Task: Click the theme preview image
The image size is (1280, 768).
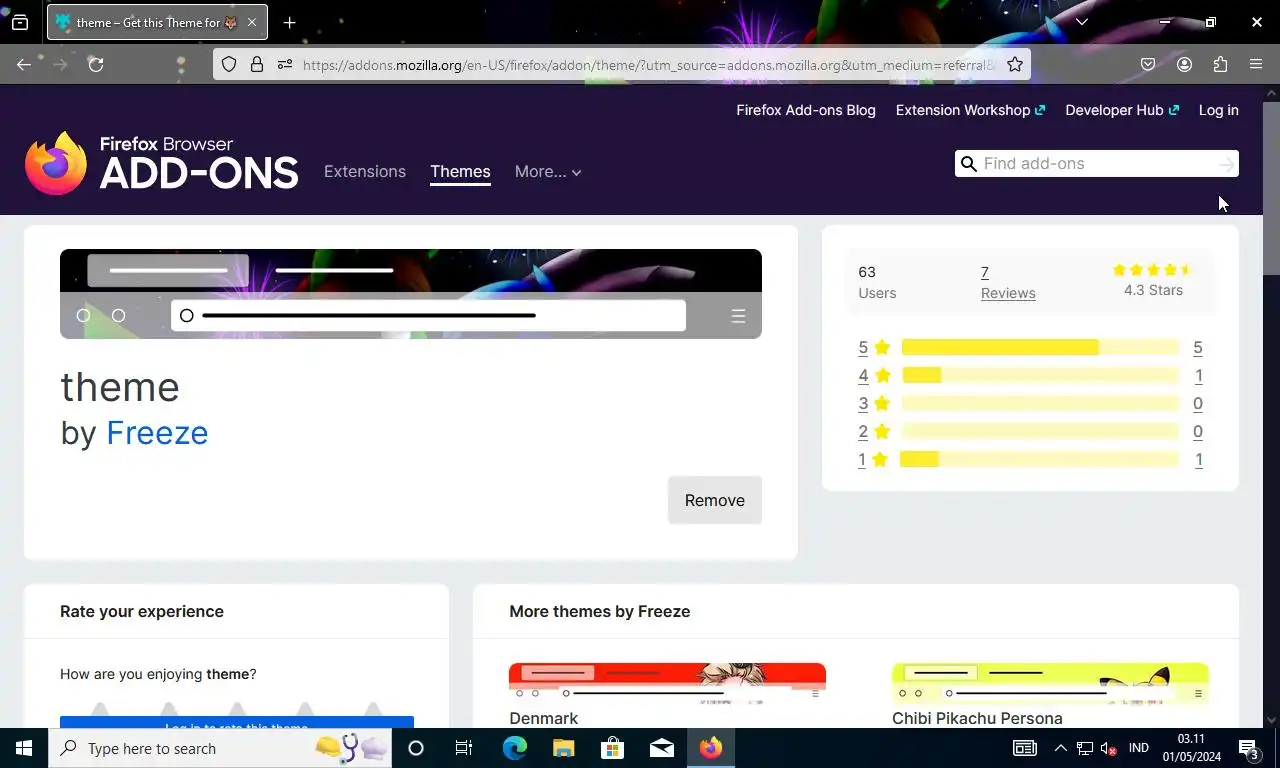Action: point(411,294)
